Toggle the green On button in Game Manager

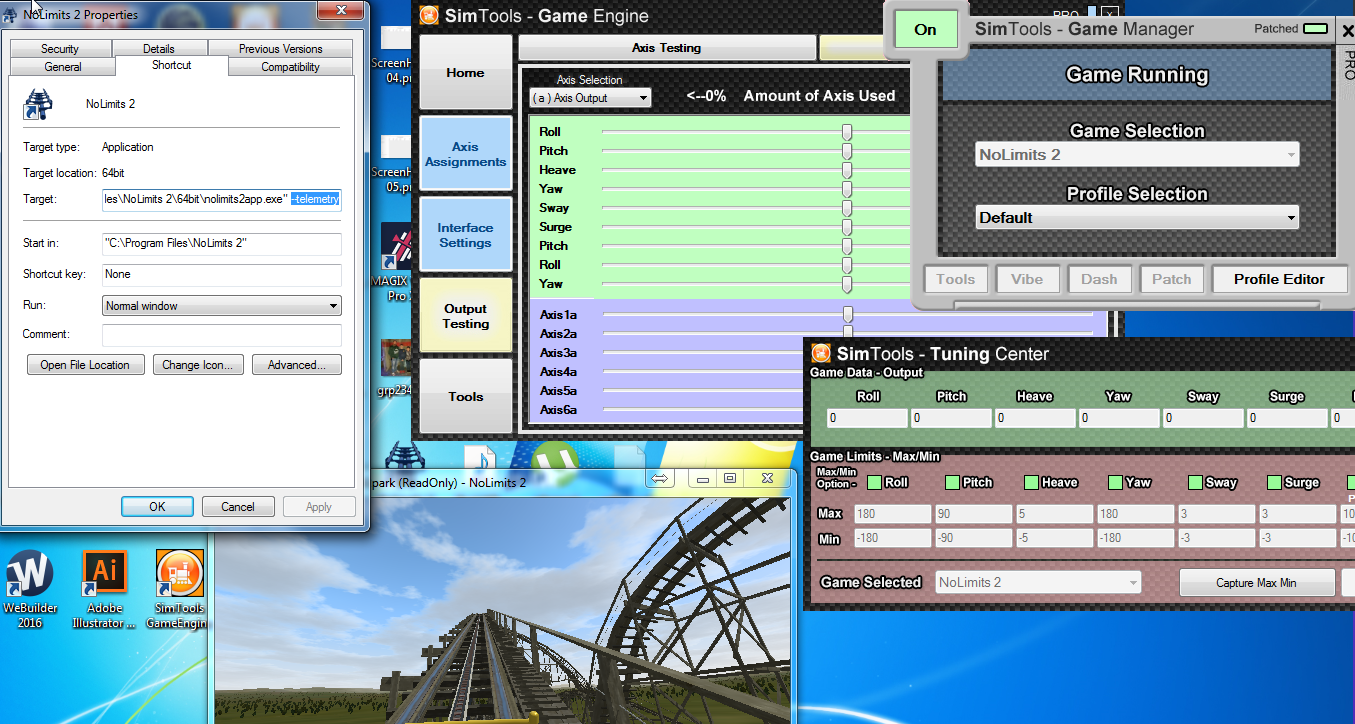(926, 29)
